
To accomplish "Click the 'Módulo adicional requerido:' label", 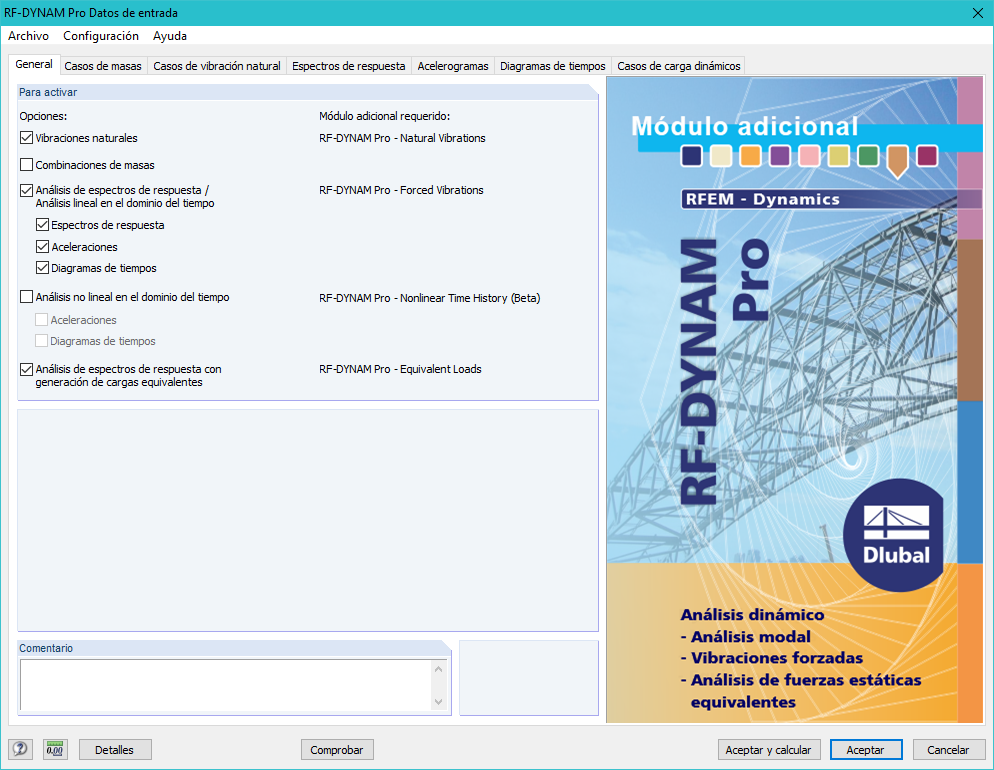I will 385,116.
